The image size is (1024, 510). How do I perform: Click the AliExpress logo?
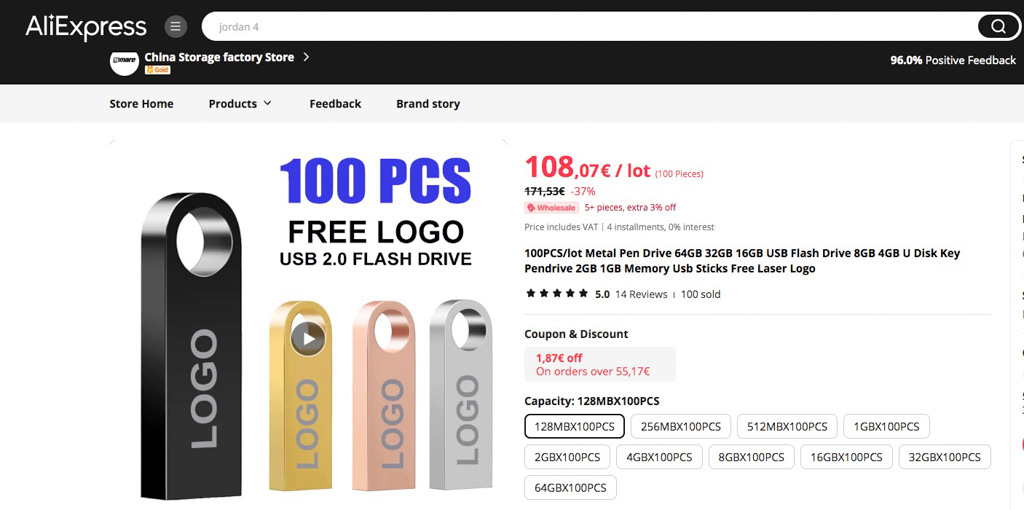tap(86, 27)
